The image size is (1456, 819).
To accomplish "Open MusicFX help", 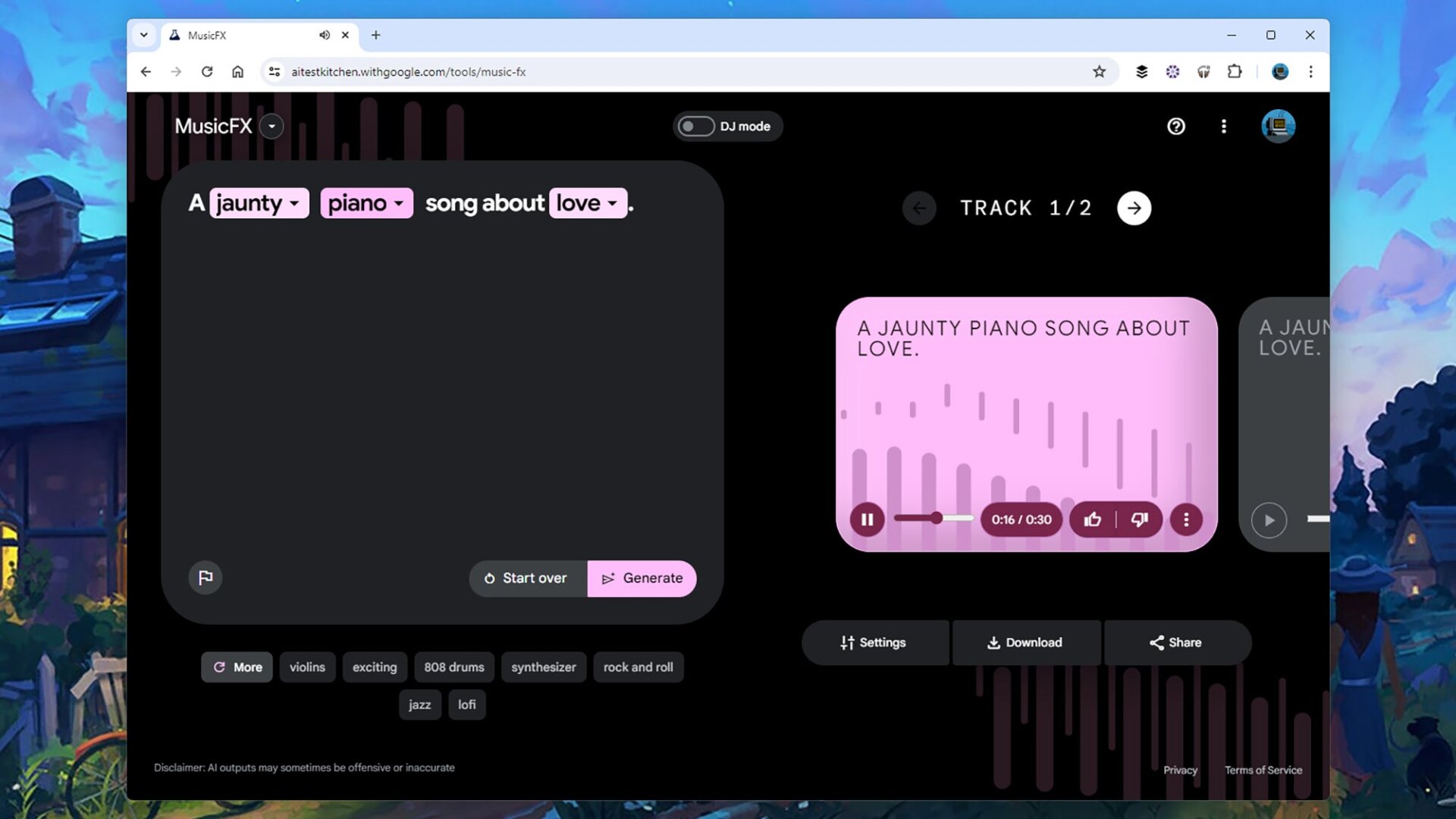I will [x=1176, y=126].
